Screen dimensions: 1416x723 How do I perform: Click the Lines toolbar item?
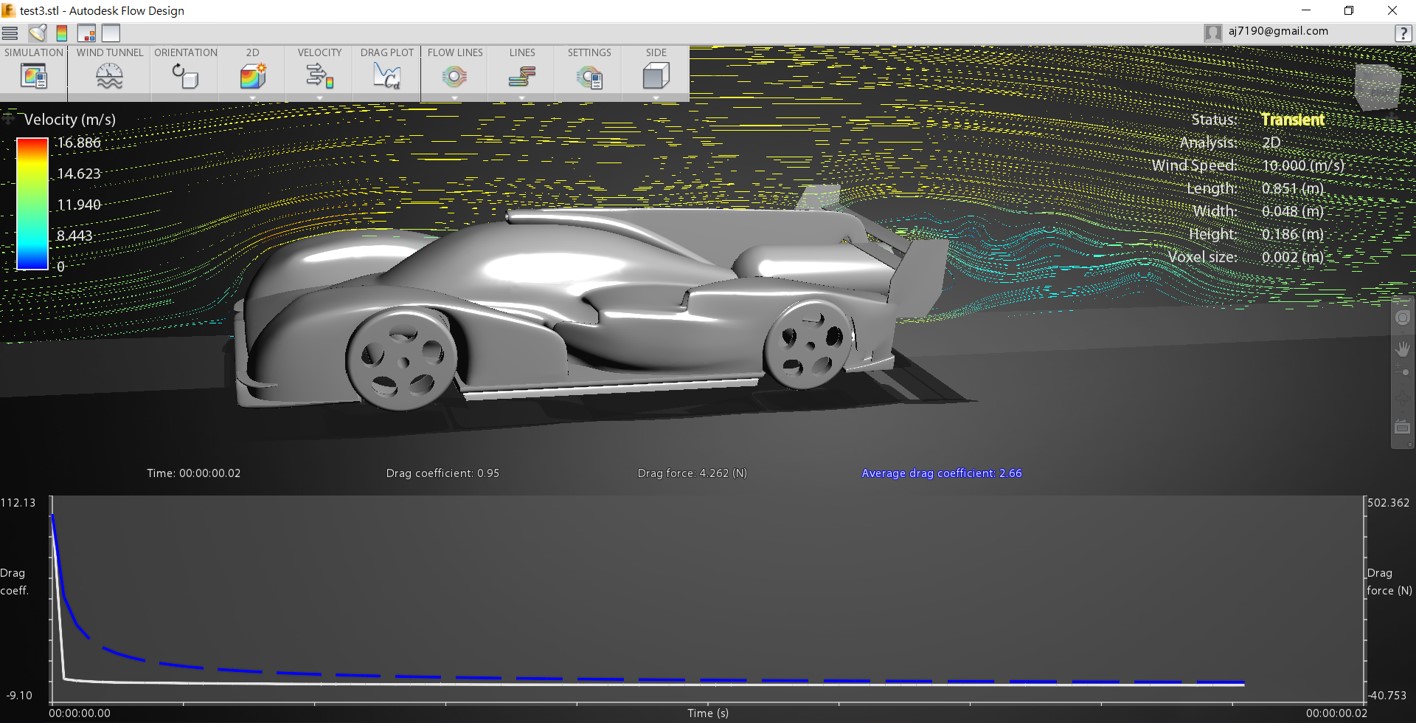coord(522,76)
